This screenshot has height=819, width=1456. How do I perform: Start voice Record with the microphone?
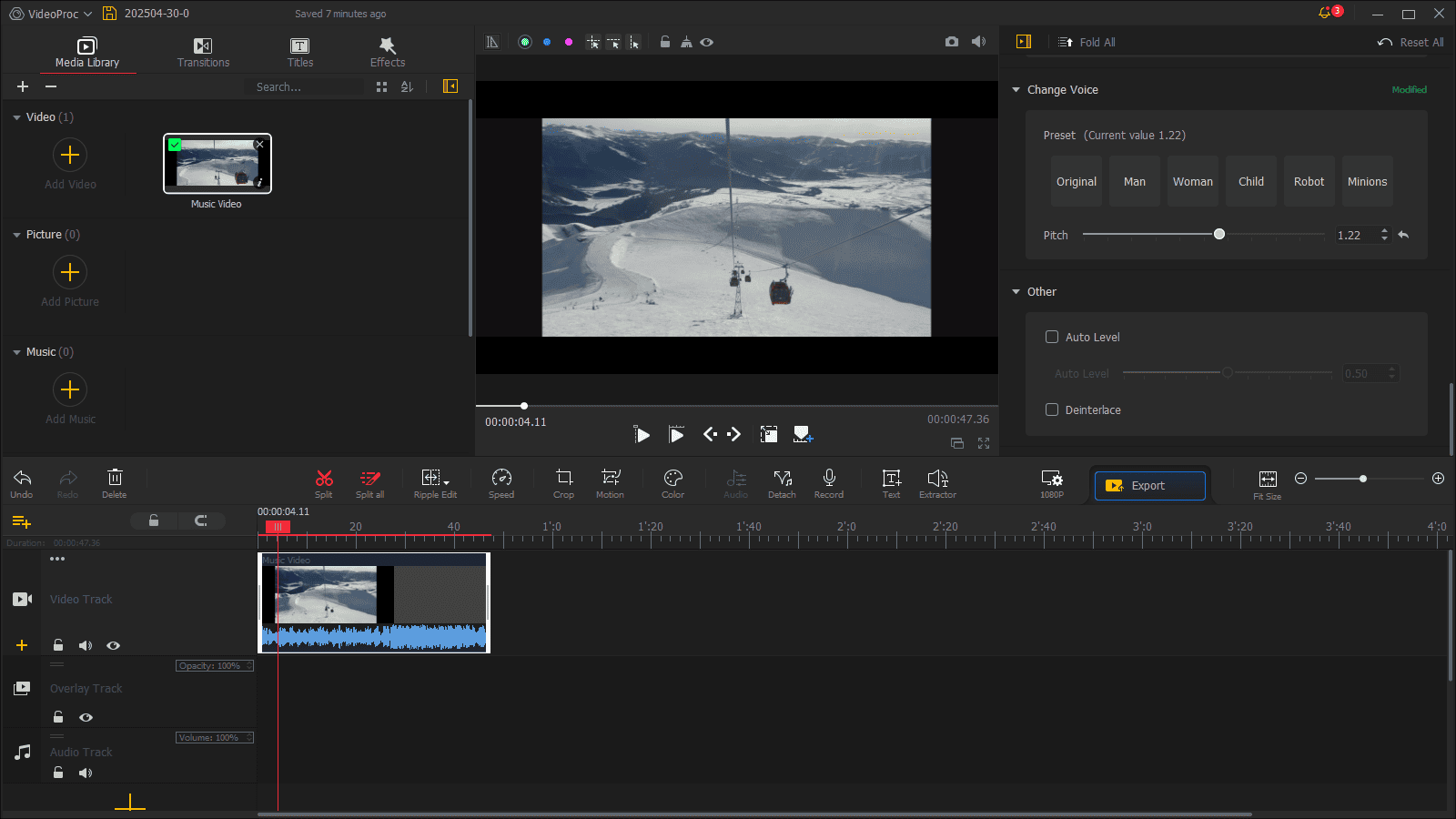tap(829, 483)
